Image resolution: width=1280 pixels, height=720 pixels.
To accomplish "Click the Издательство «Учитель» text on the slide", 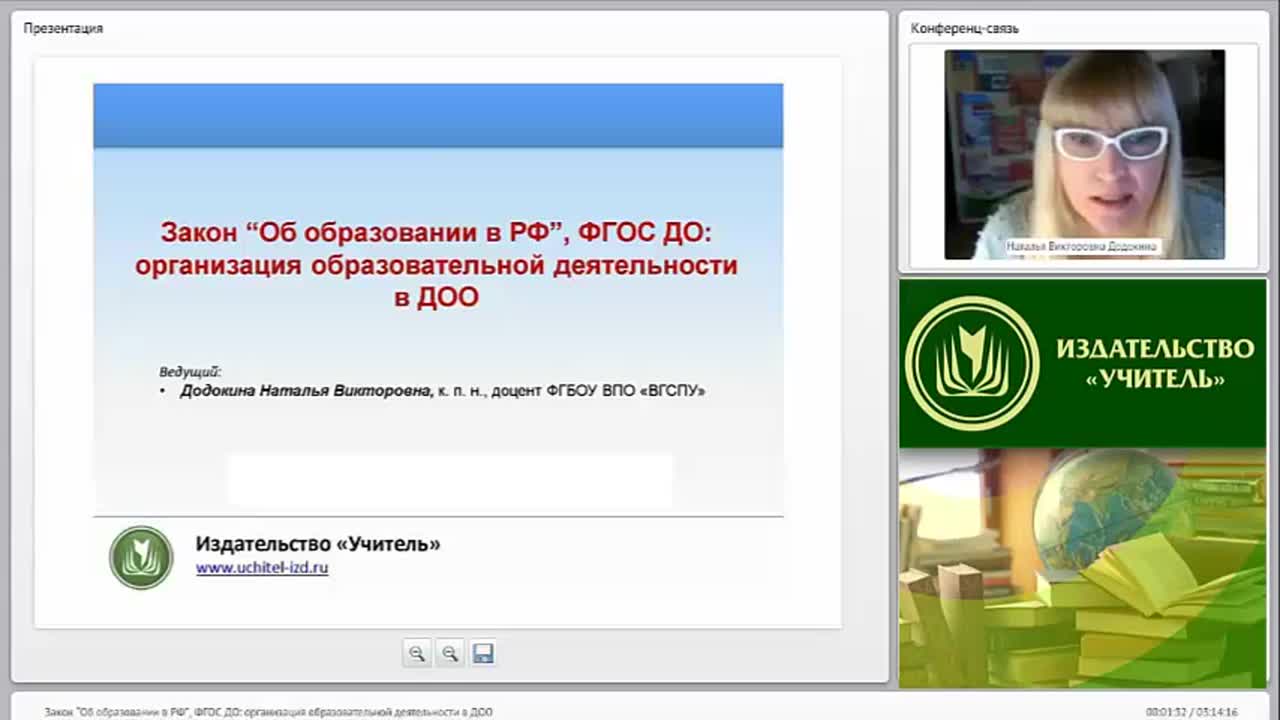I will [x=318, y=544].
